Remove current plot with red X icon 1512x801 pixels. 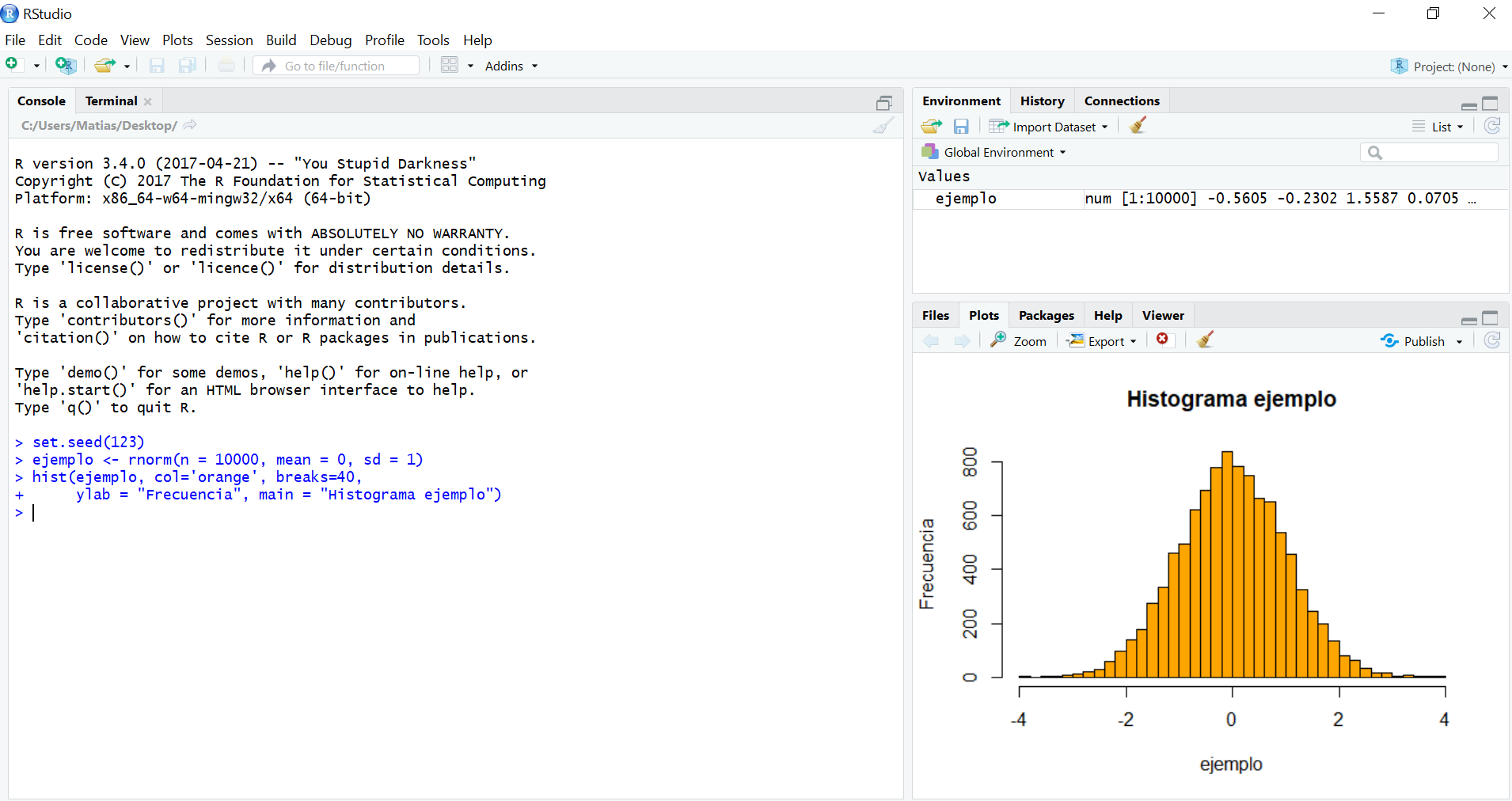(x=1162, y=340)
